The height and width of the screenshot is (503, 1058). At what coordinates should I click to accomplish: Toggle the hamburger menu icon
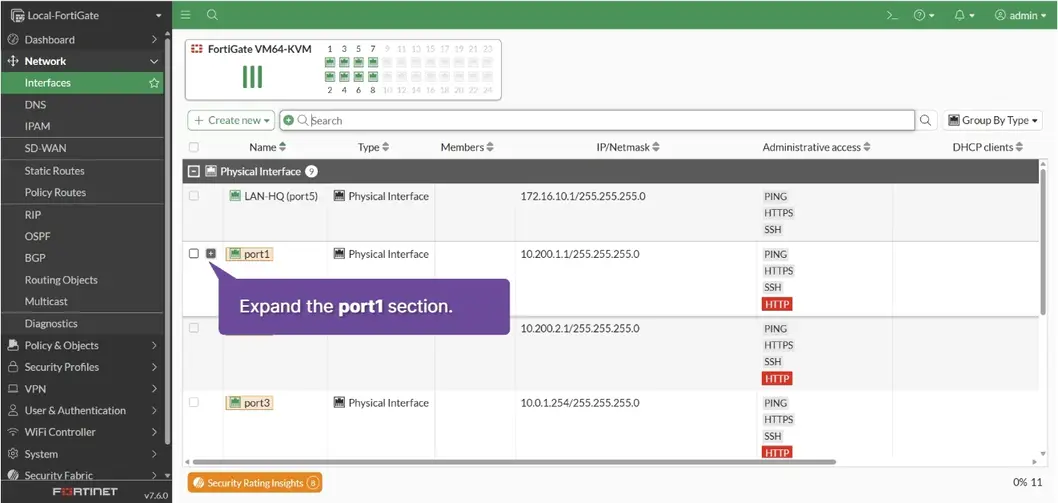point(186,15)
